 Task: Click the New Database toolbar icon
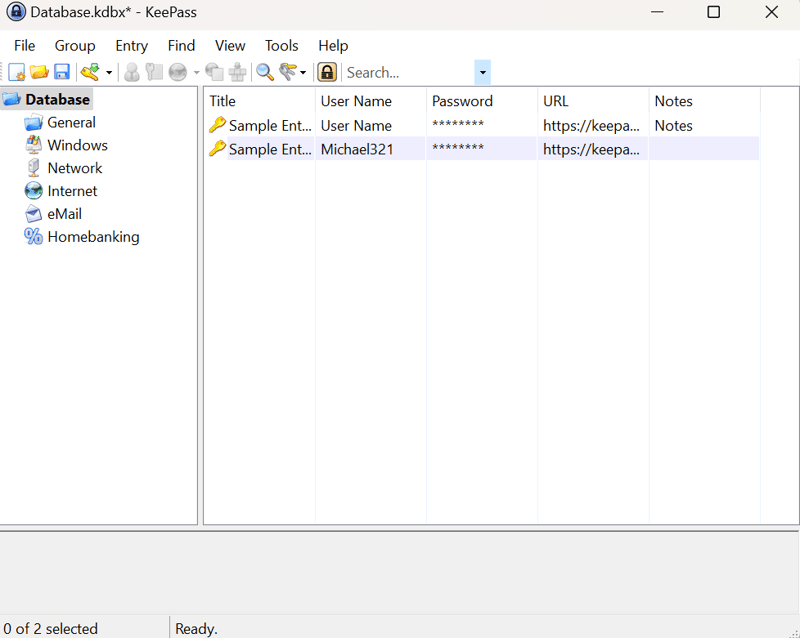(x=17, y=72)
